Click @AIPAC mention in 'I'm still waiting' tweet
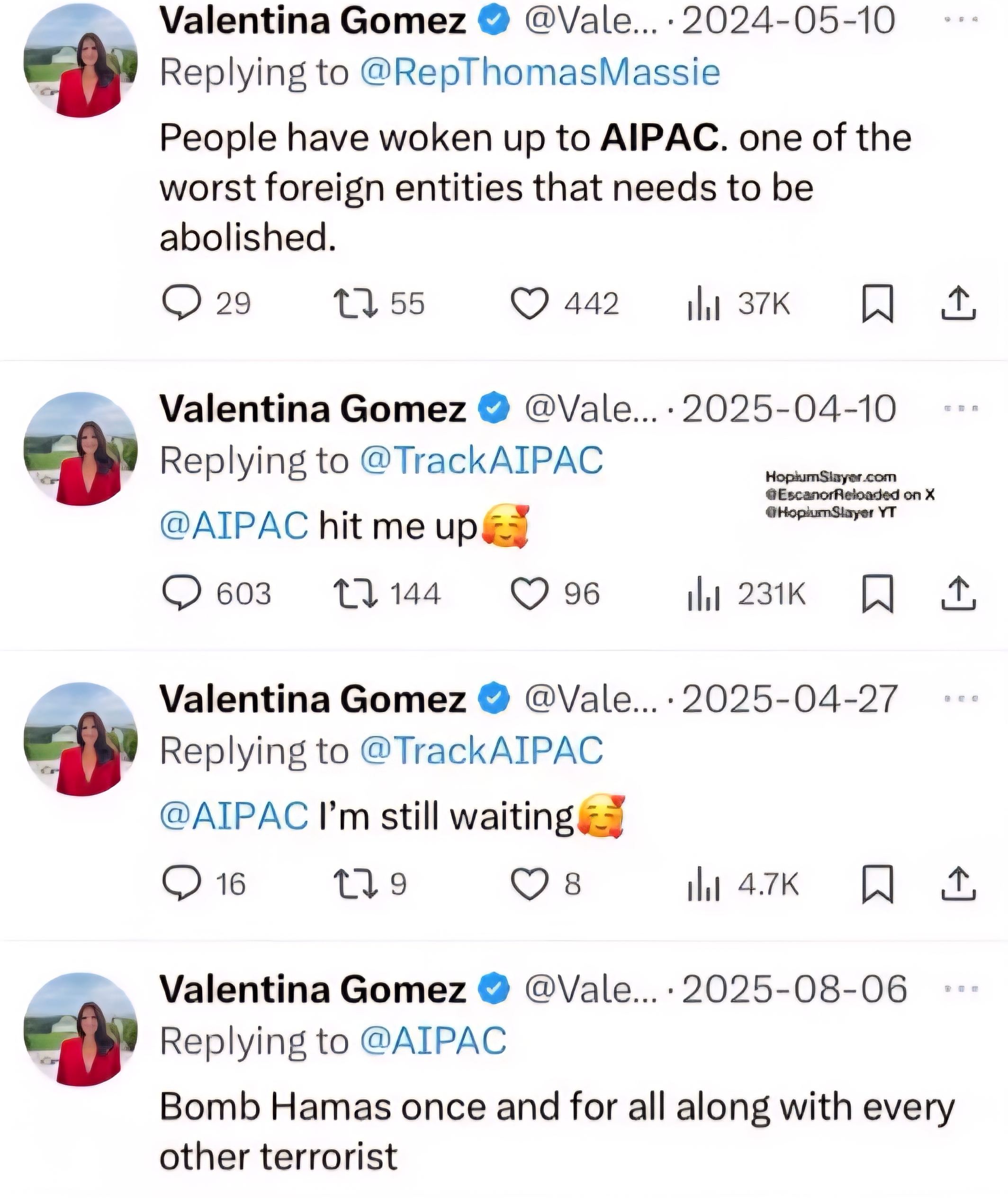 click(x=234, y=816)
